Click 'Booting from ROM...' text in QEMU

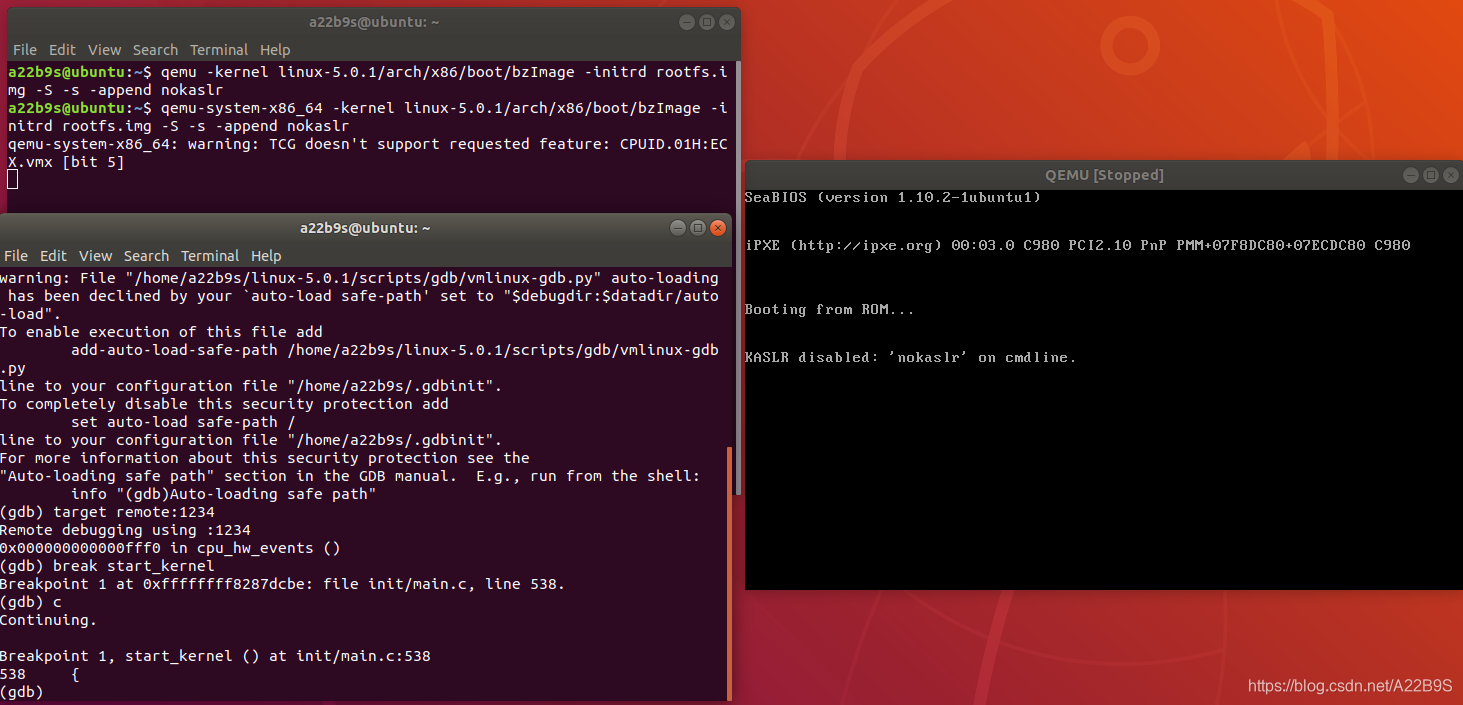tap(829, 309)
